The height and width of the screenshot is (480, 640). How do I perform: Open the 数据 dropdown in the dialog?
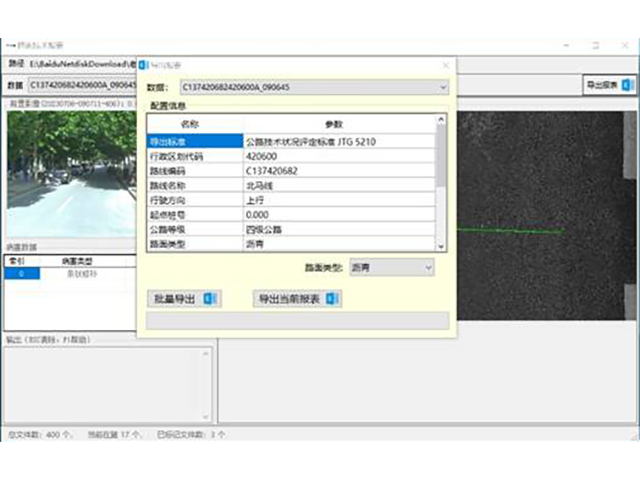click(x=443, y=88)
